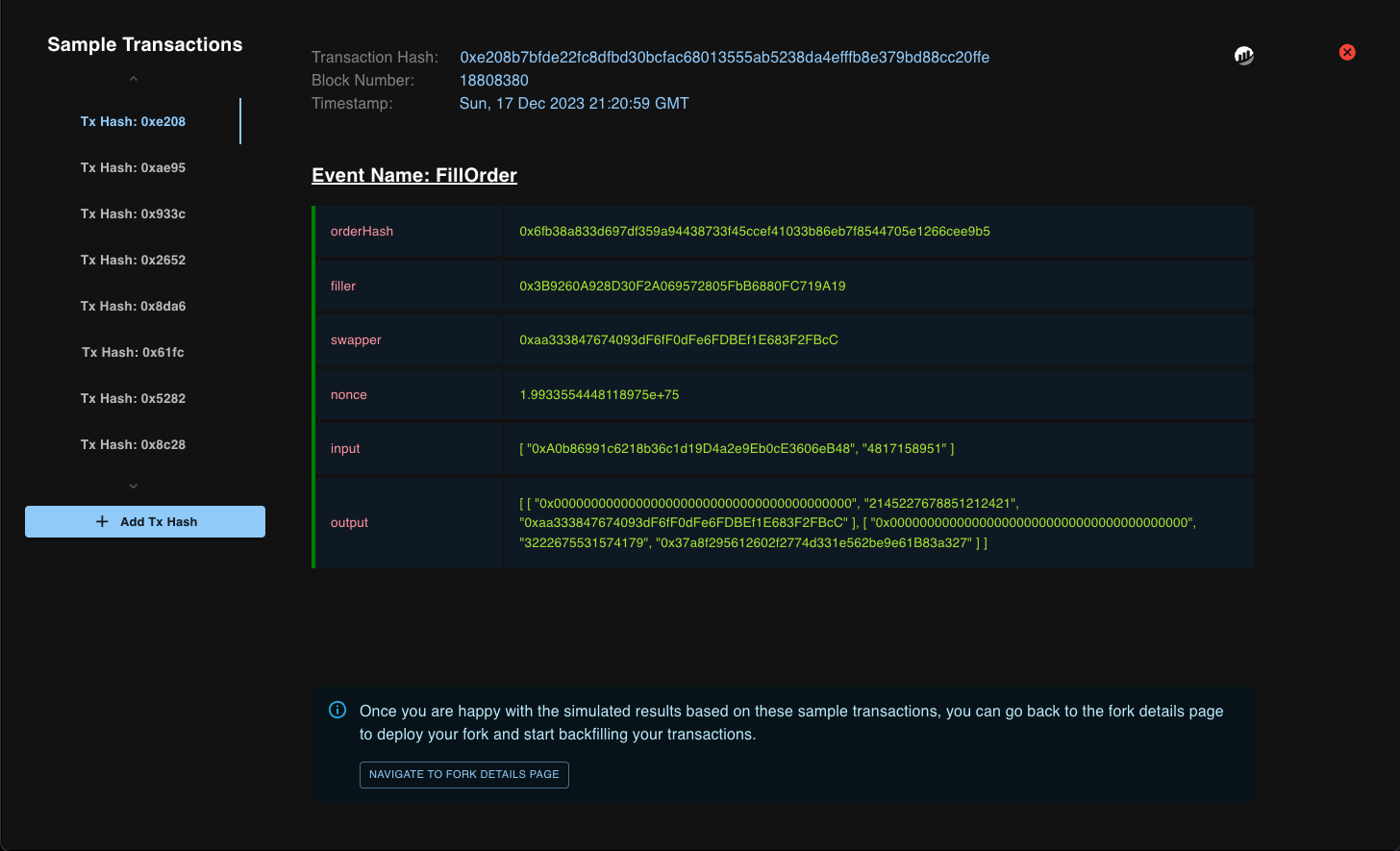The width and height of the screenshot is (1400, 851).
Task: Switch to Tx Hash: 0x2652
Action: [133, 261]
